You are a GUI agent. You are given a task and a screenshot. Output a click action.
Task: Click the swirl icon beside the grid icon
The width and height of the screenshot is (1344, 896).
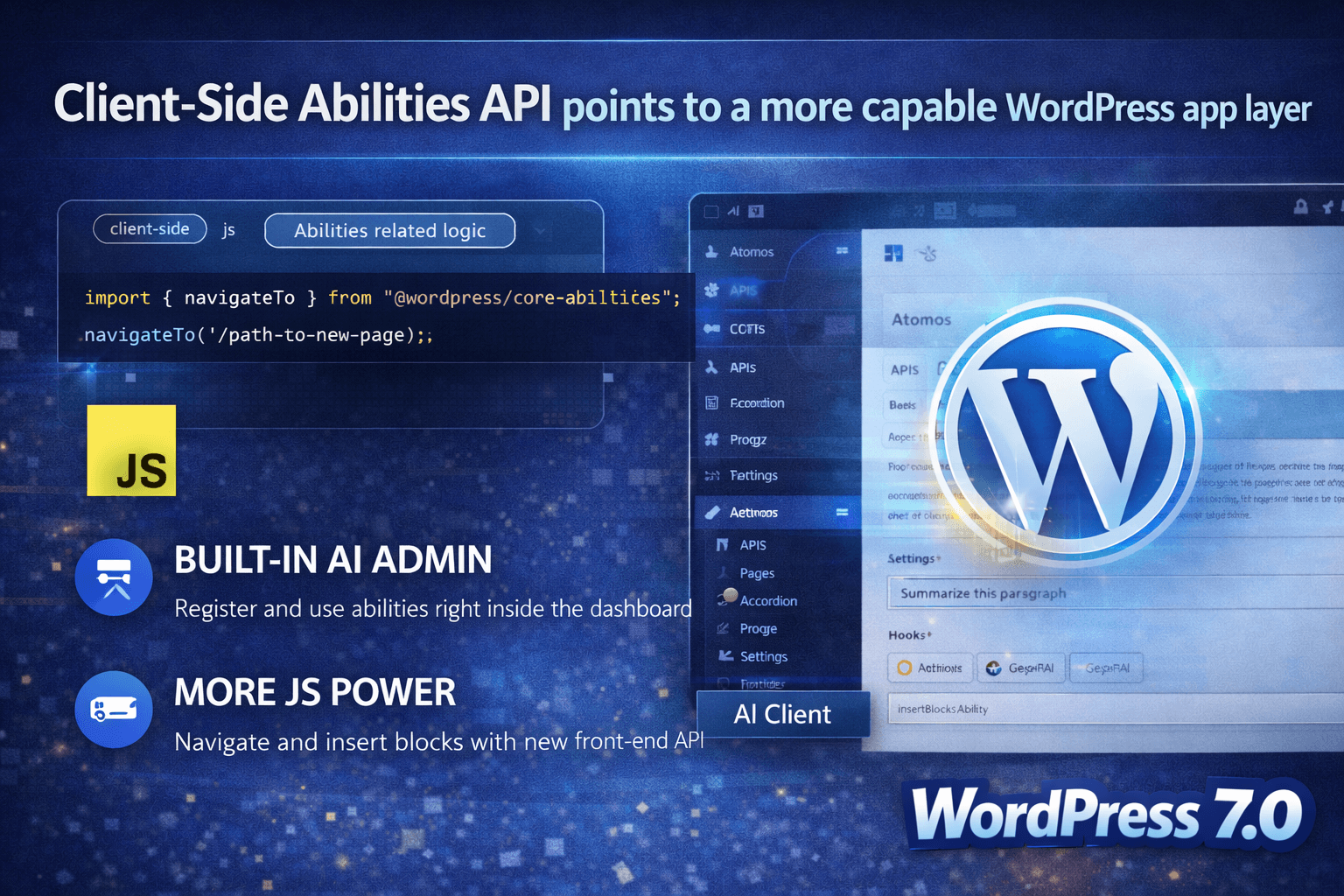[x=927, y=254]
